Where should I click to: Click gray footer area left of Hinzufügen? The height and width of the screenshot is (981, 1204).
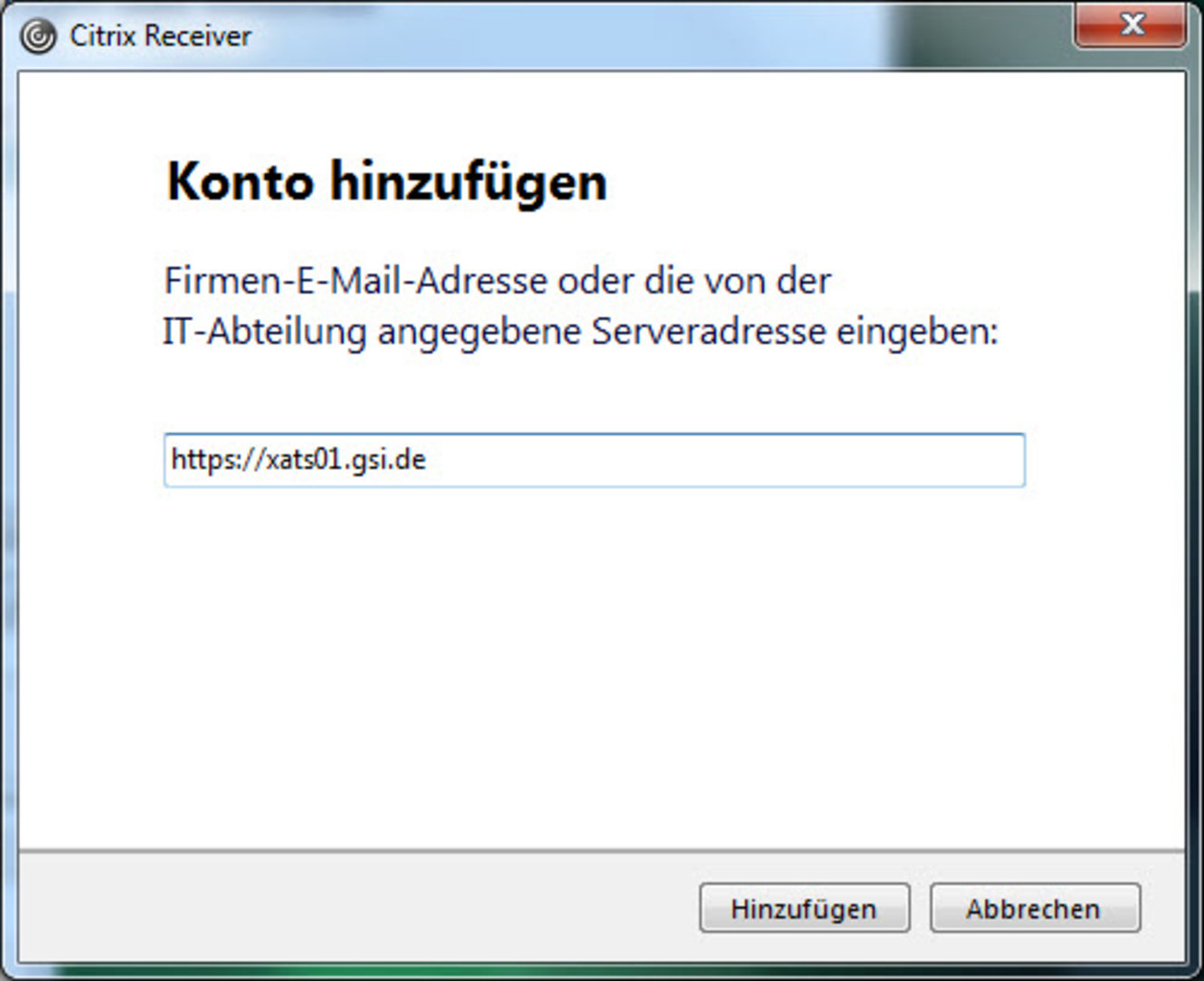(x=354, y=908)
